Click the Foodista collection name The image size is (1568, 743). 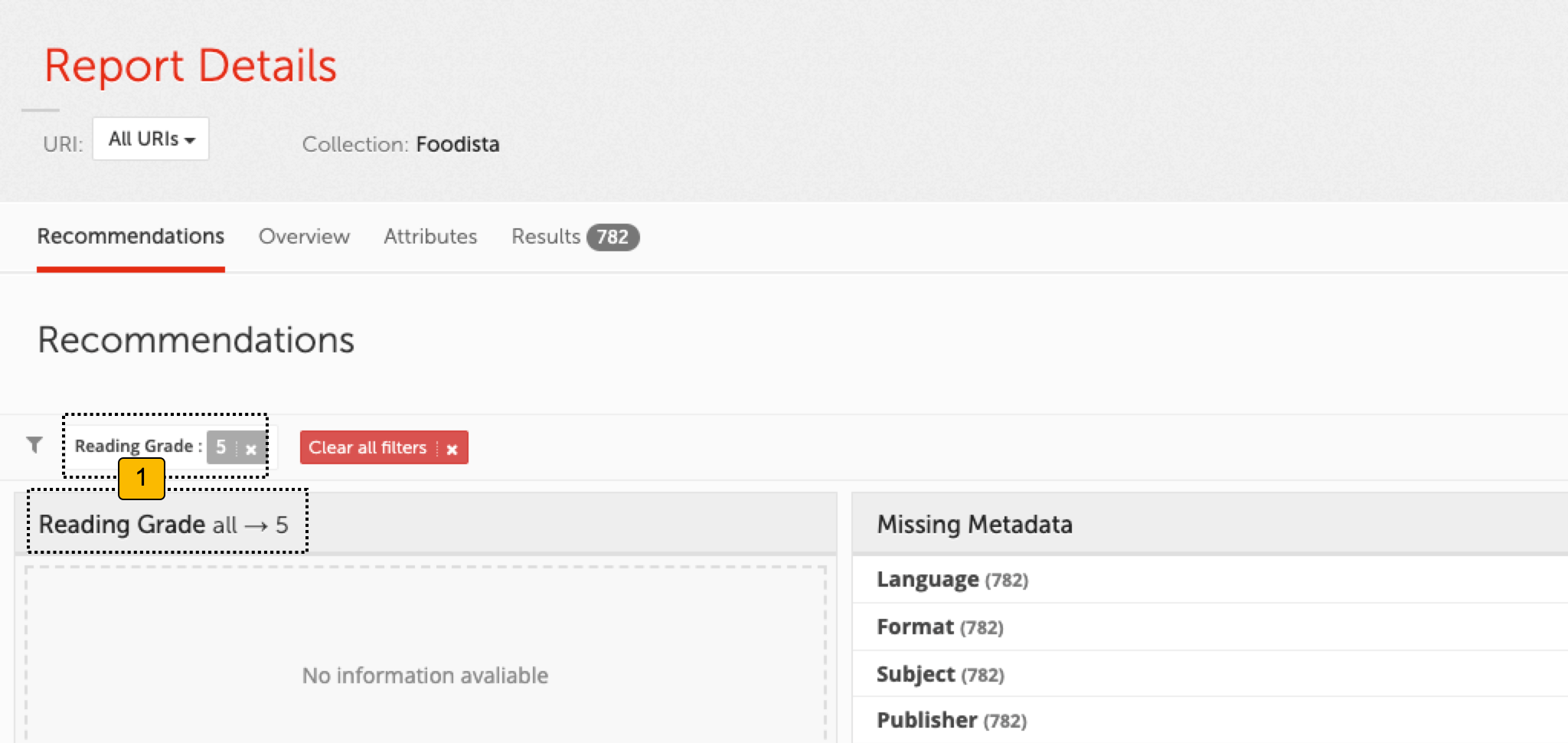[x=457, y=144]
